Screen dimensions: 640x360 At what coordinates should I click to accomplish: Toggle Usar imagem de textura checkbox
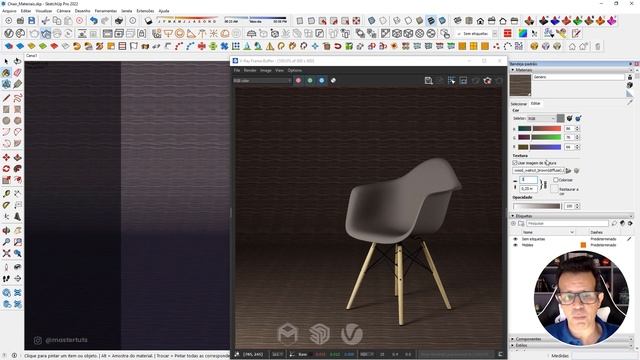515,162
